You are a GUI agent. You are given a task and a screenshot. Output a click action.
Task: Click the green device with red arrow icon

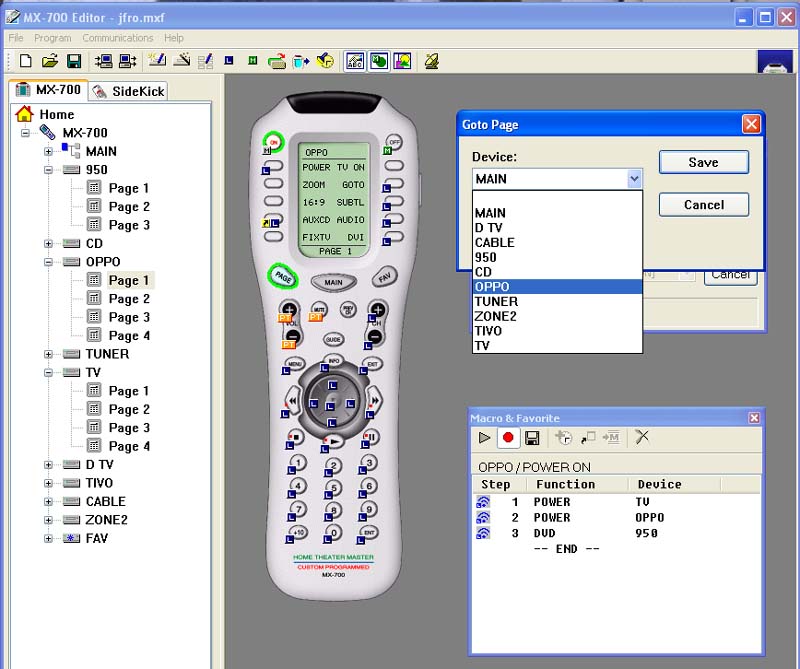277,61
